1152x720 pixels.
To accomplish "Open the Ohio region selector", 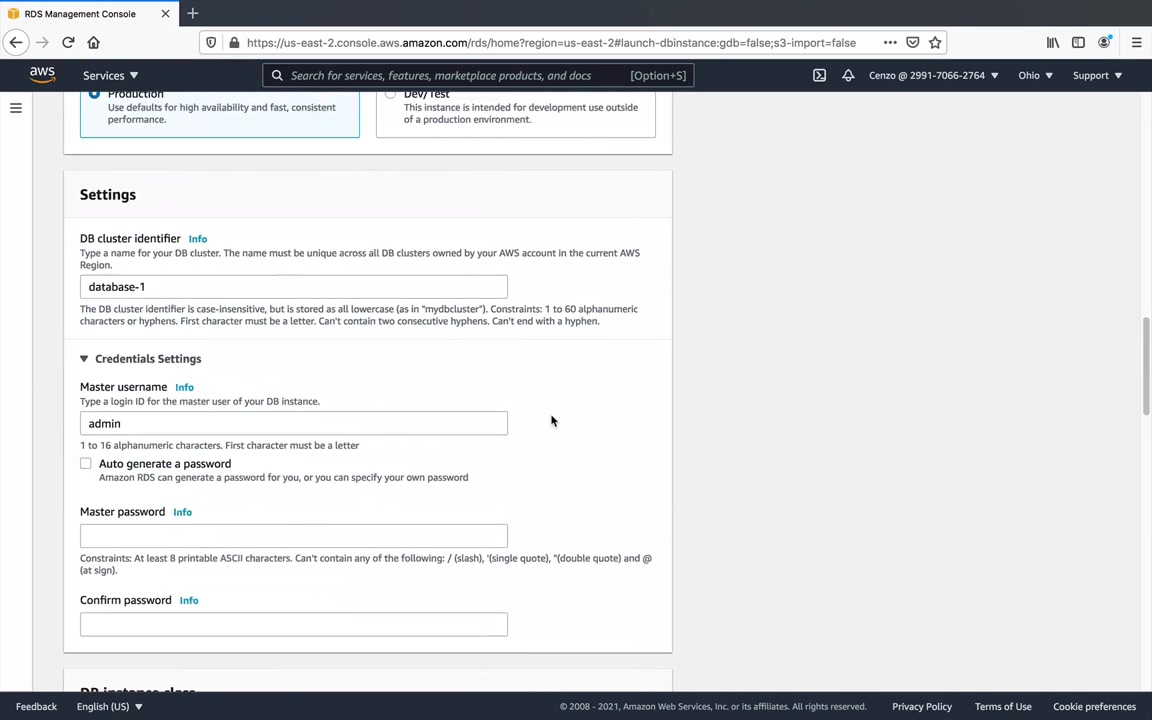I will tap(1035, 76).
